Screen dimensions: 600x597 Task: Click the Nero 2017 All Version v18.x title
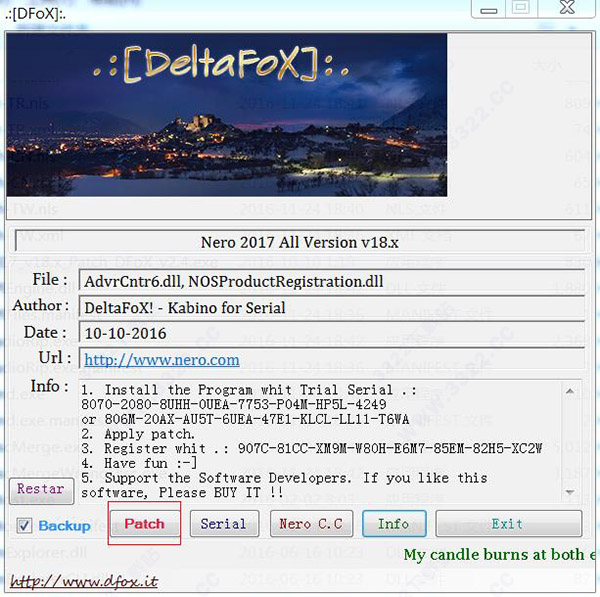300,242
